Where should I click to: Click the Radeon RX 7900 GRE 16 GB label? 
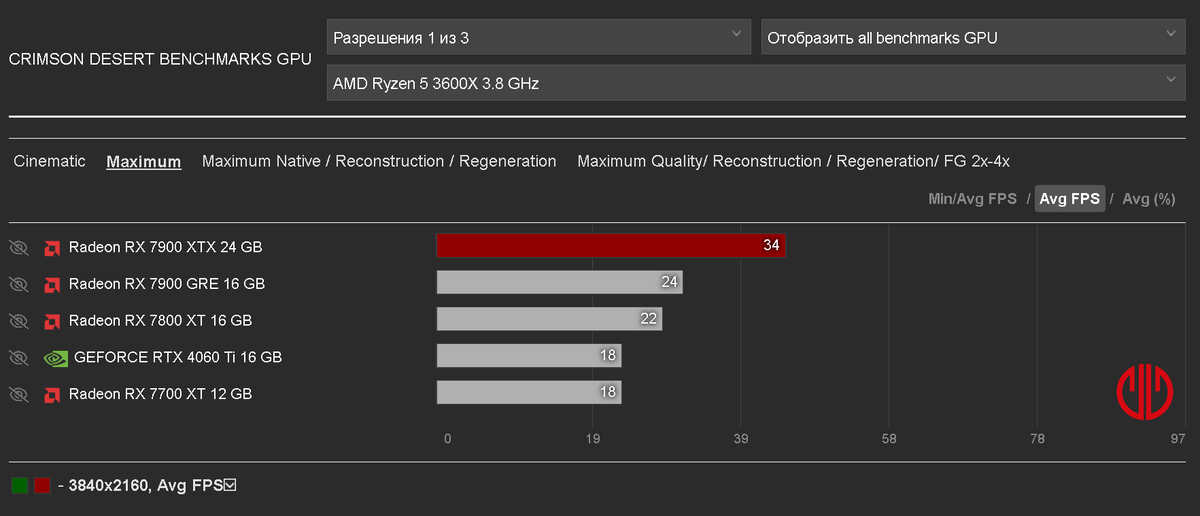click(167, 284)
